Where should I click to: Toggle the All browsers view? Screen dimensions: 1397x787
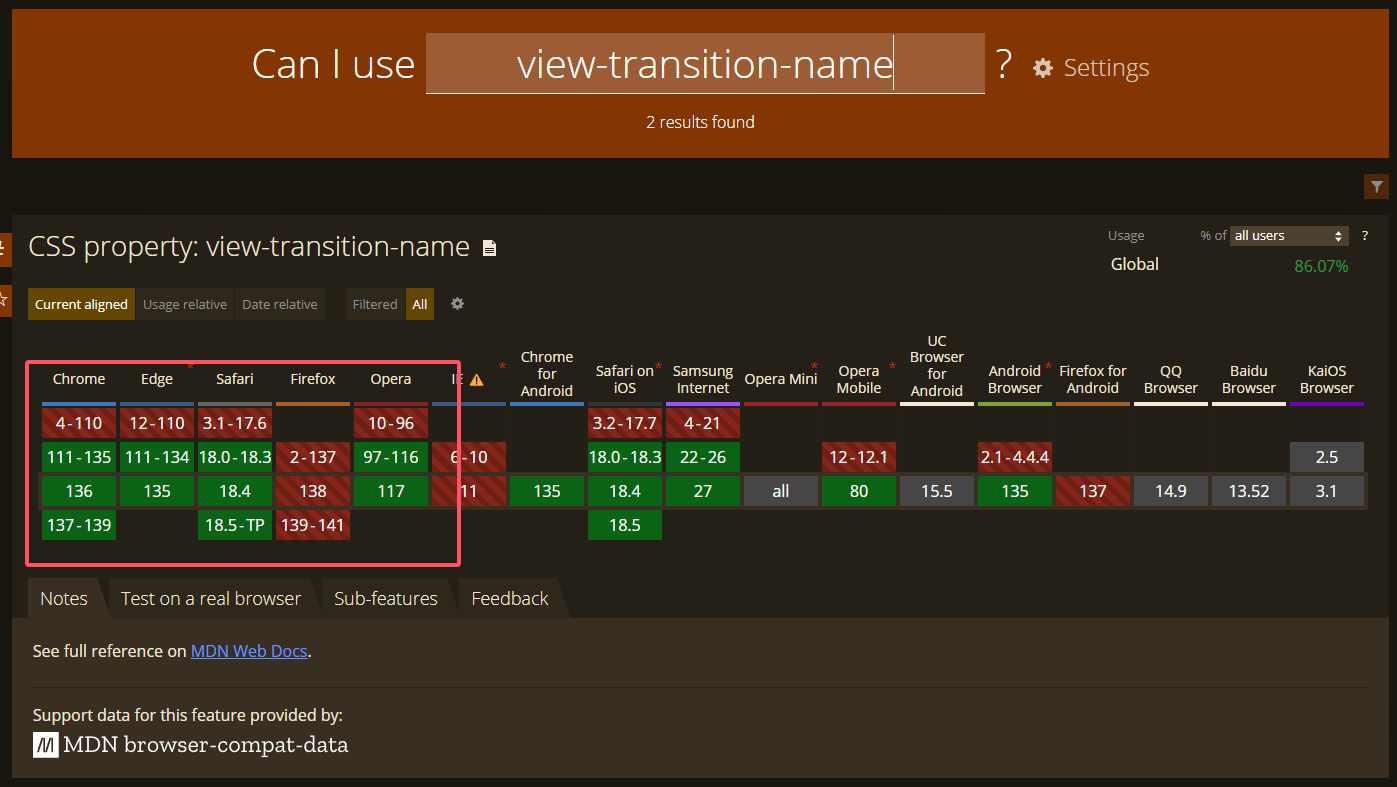tap(420, 305)
